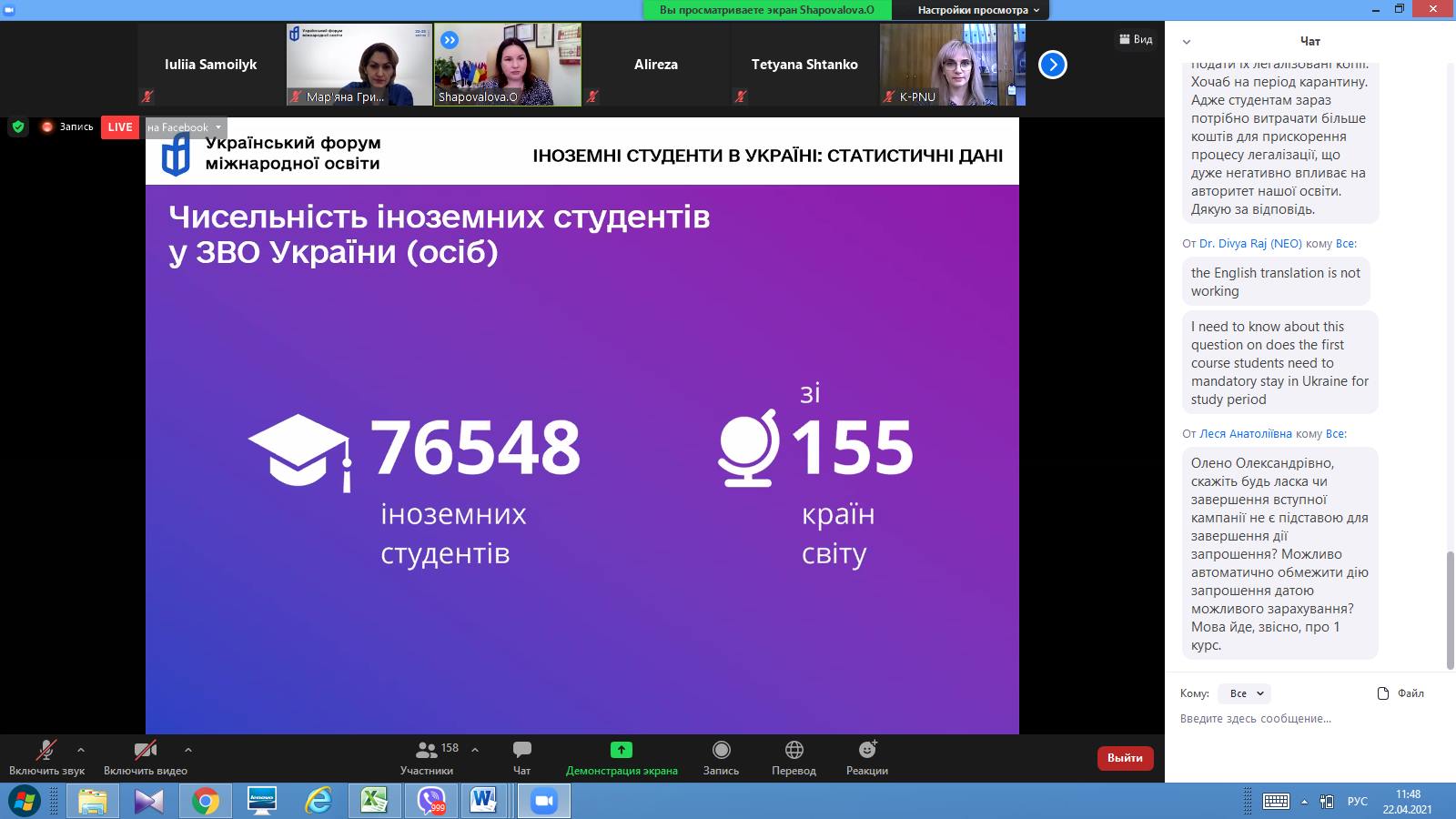Open Google Chrome from taskbar
The height and width of the screenshot is (819, 1456).
click(x=206, y=801)
